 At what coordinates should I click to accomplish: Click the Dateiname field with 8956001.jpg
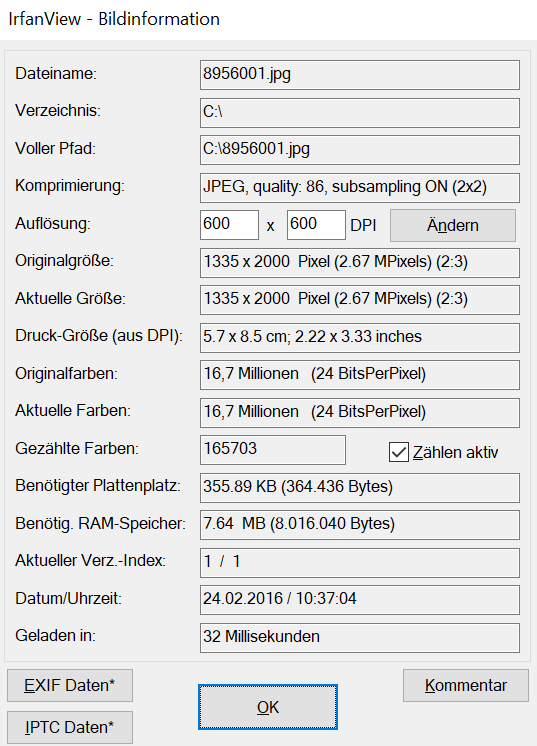pos(360,75)
